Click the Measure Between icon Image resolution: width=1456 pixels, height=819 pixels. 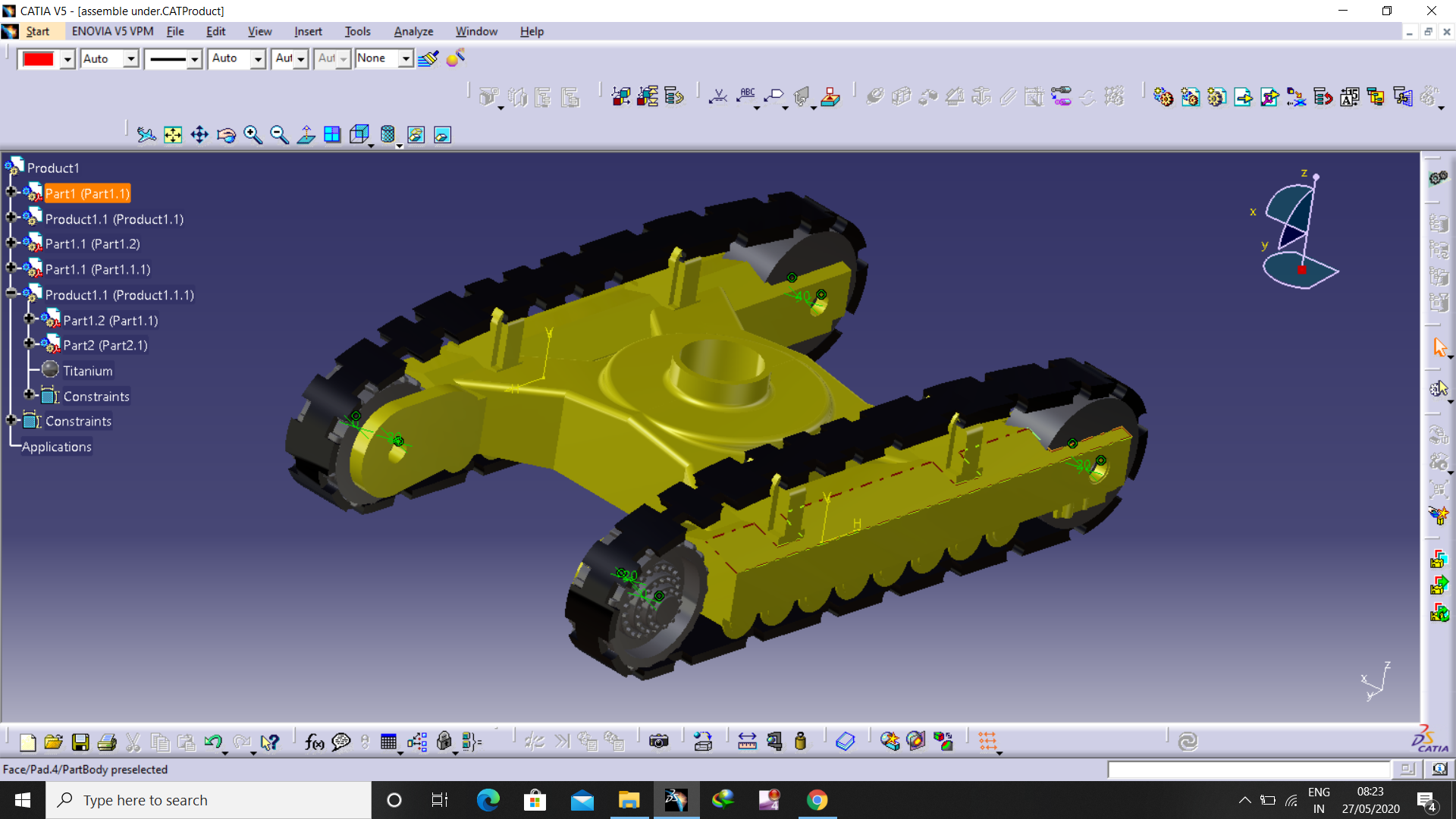tap(747, 742)
